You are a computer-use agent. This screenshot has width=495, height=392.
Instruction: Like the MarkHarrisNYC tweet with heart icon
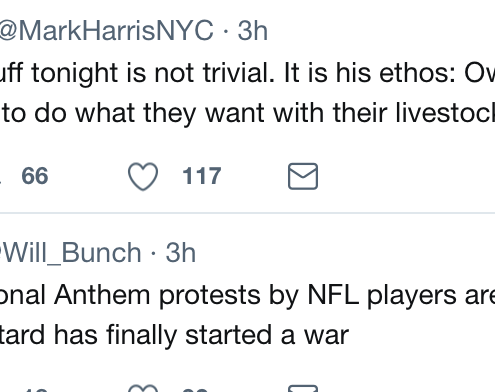click(143, 176)
